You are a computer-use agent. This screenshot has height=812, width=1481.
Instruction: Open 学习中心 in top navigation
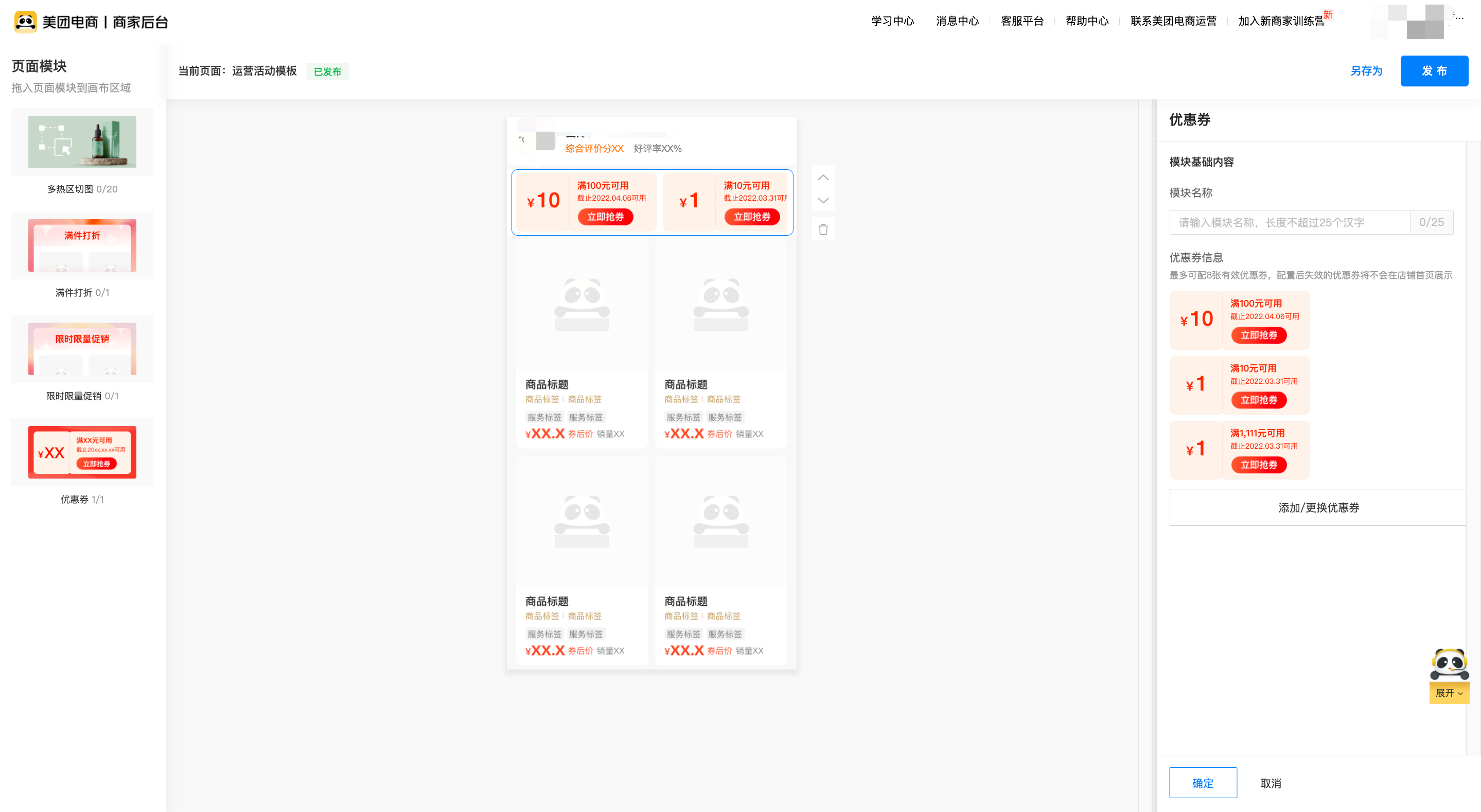pos(892,21)
